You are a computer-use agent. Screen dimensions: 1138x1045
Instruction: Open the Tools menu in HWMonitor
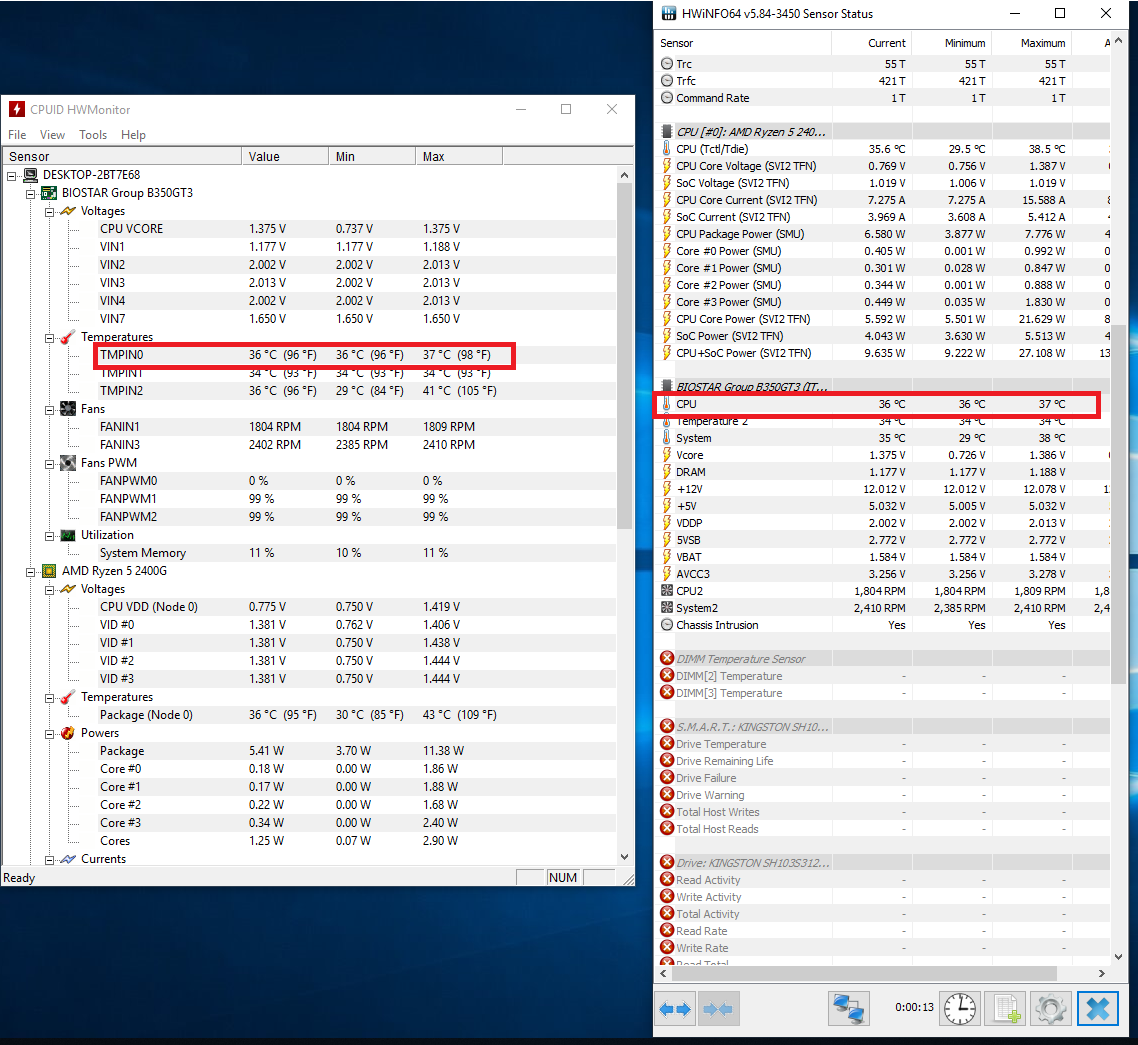[93, 135]
